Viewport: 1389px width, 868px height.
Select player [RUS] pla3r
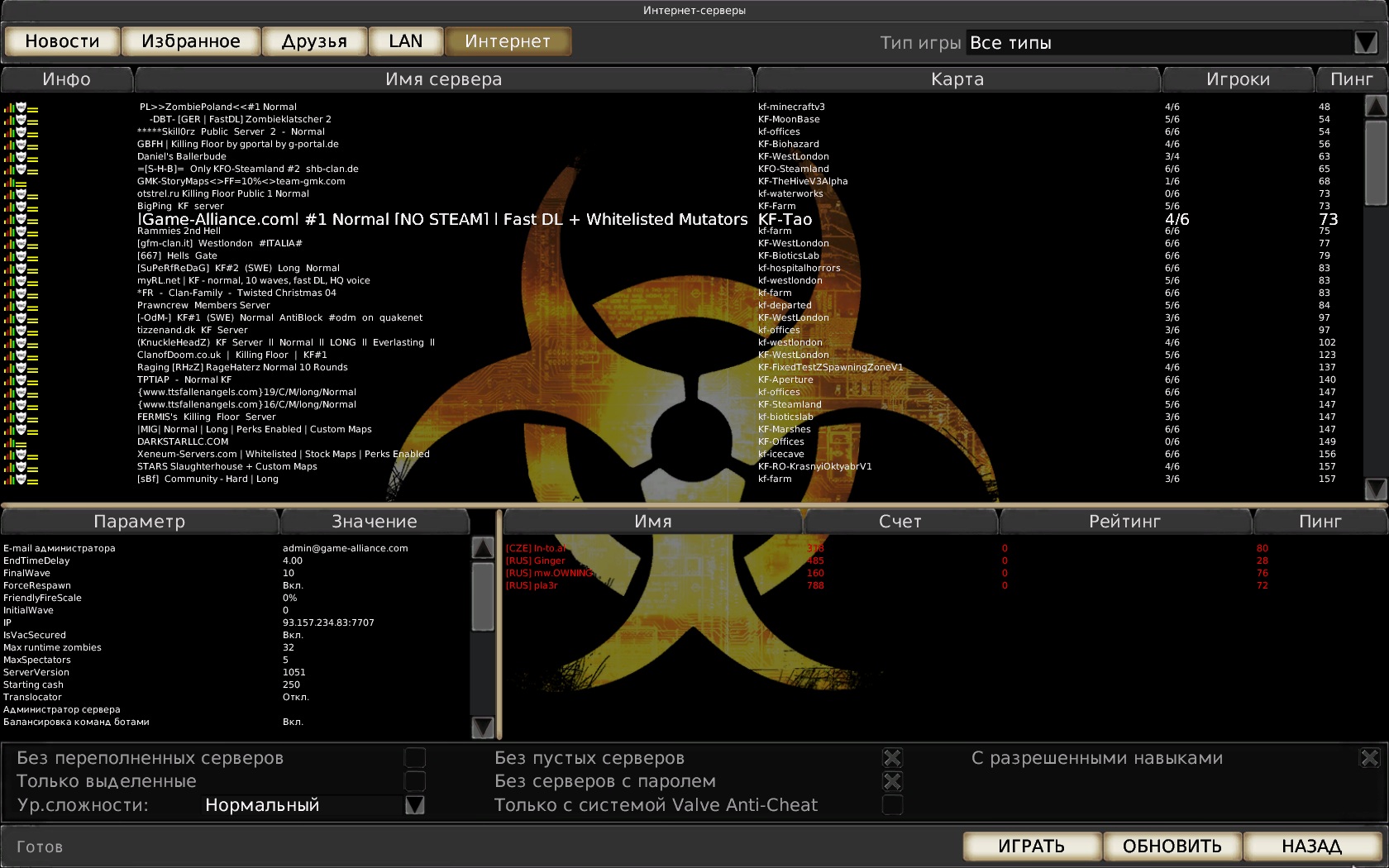tap(532, 585)
